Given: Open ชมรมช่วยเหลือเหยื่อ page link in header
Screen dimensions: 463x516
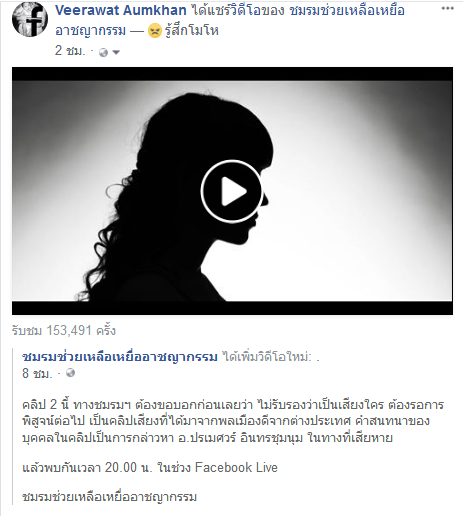Looking at the screenshot, I should 347,10.
